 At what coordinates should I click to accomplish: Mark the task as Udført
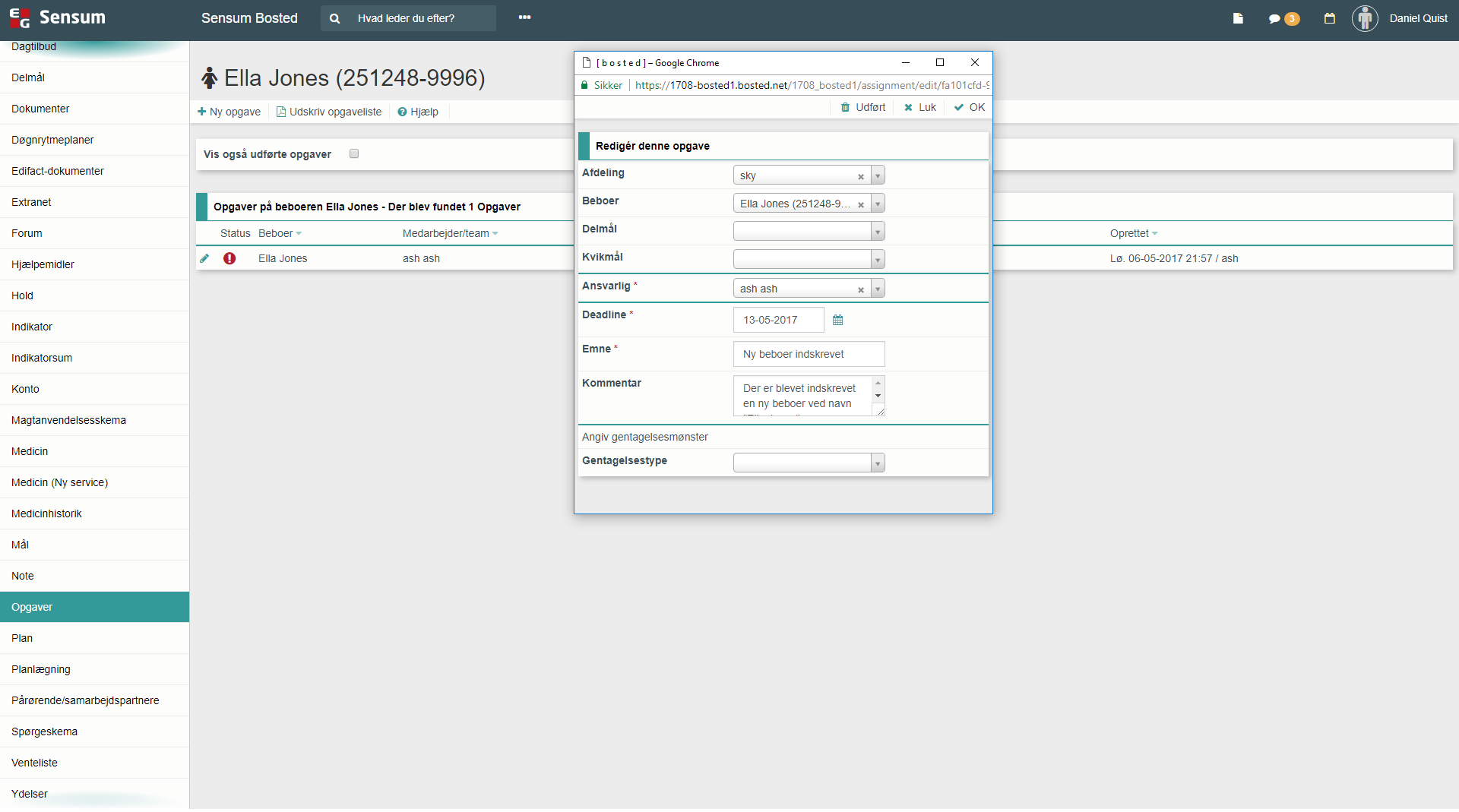click(863, 107)
